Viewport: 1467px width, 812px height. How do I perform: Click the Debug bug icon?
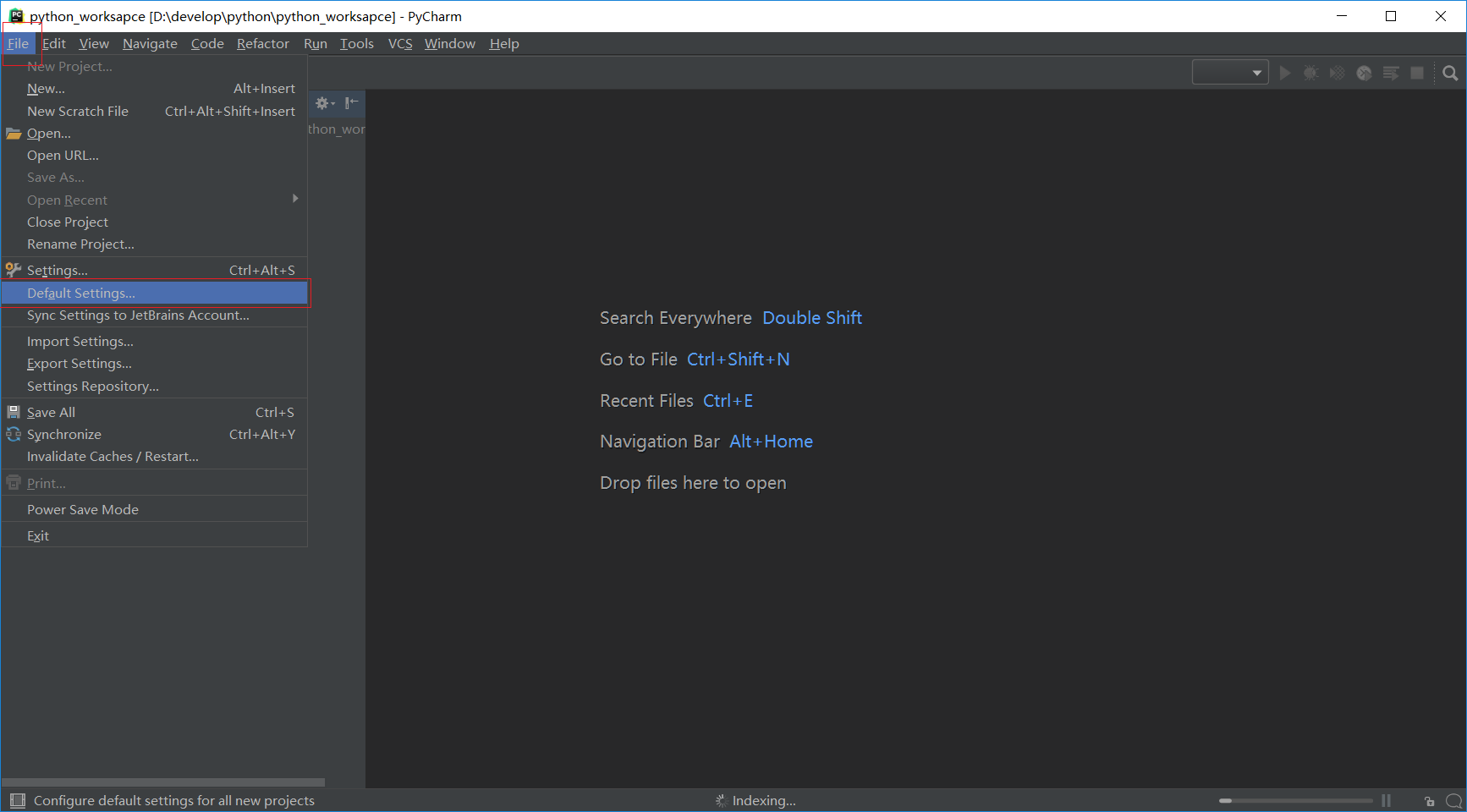(1311, 73)
